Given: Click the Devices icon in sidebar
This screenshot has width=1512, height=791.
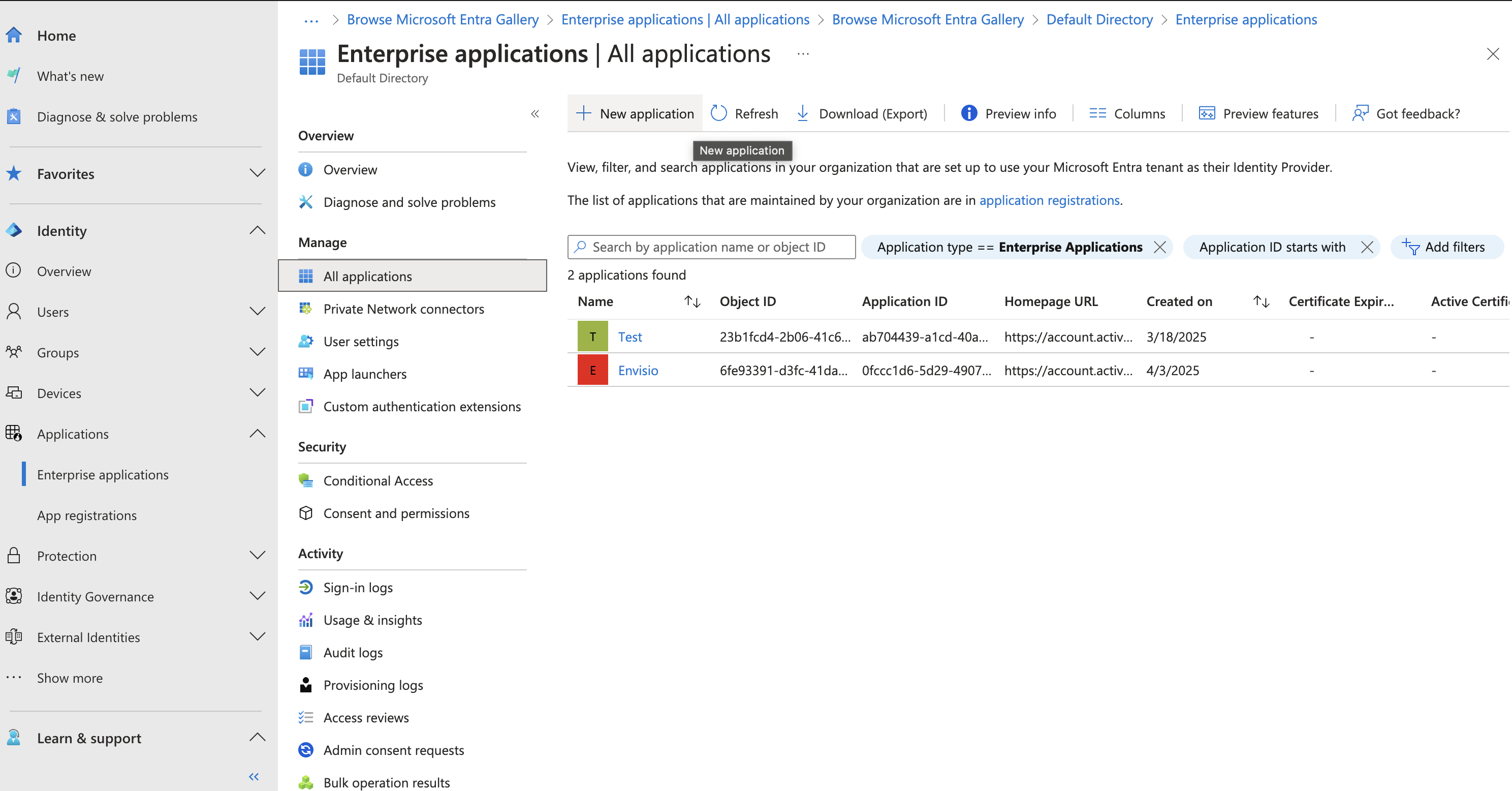Looking at the screenshot, I should click(x=14, y=392).
